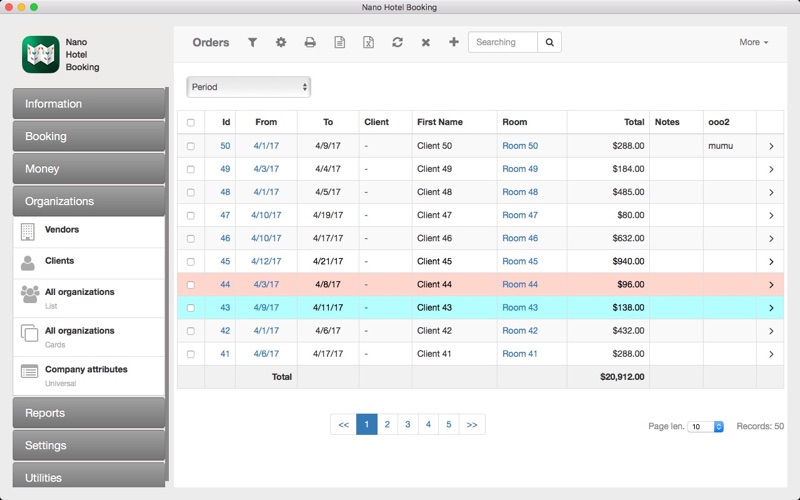The height and width of the screenshot is (500, 800).
Task: Check the box for order 44
Action: 191,285
